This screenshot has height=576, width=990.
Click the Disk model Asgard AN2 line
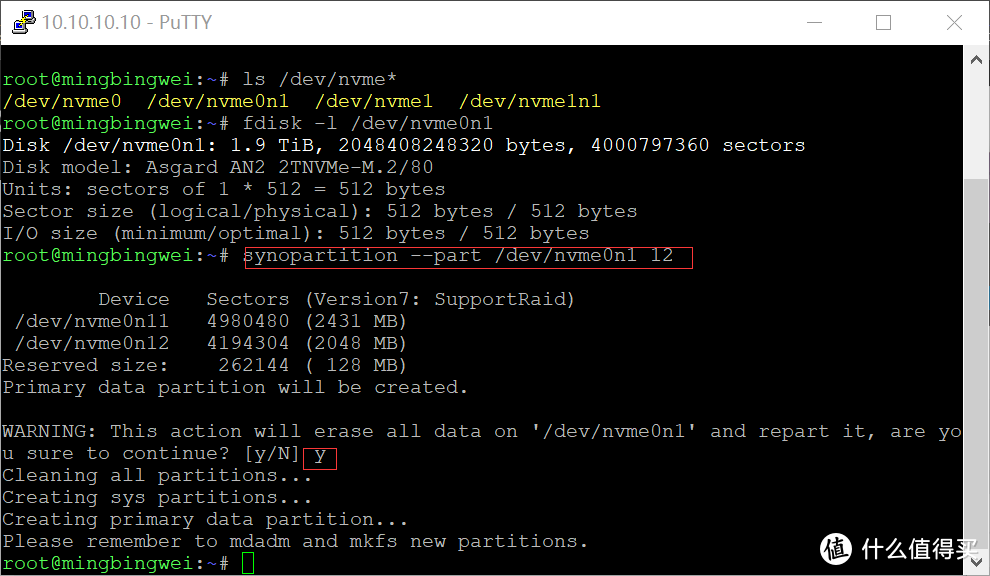(x=217, y=167)
